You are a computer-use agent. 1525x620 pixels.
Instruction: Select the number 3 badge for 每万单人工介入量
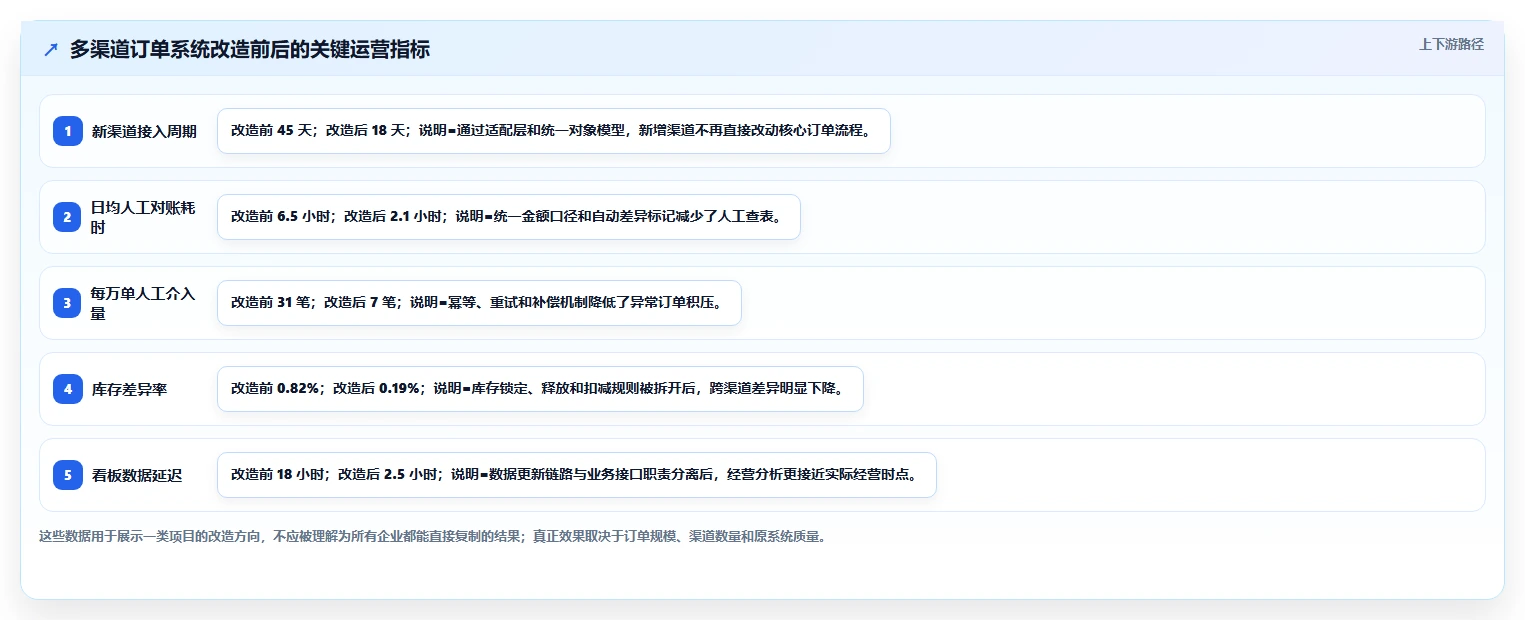(x=68, y=303)
